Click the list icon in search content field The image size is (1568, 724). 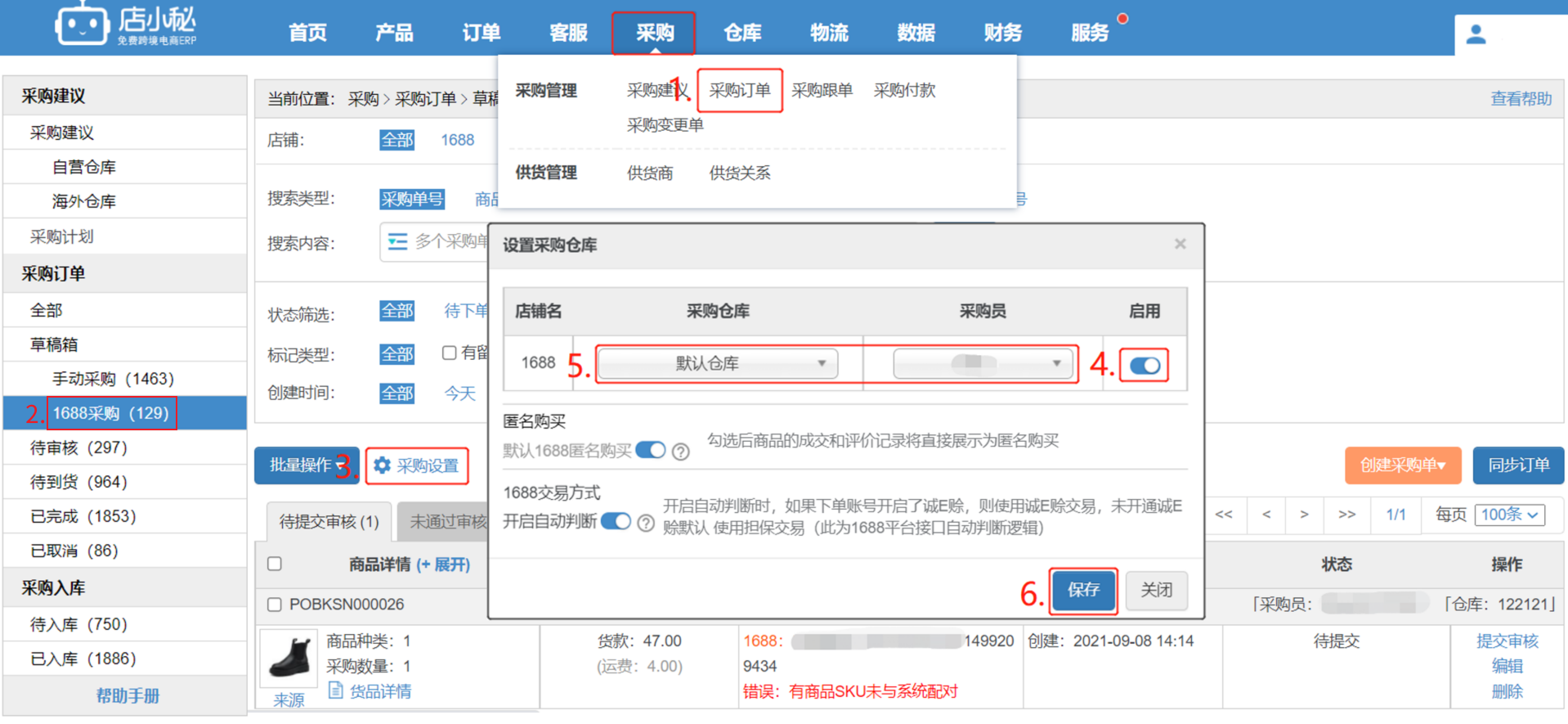click(397, 241)
